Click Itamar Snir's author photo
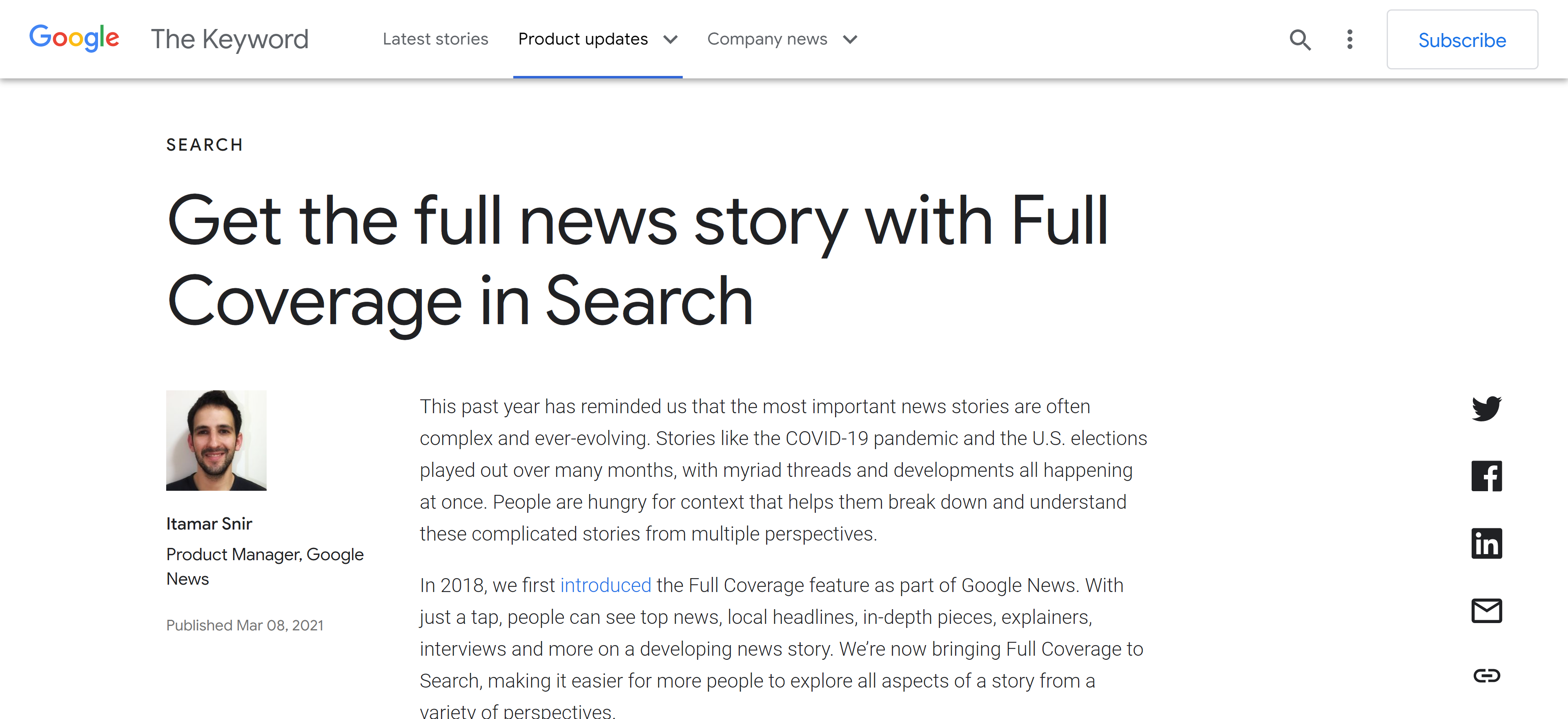Screen dimensions: 1568x719 (216, 440)
